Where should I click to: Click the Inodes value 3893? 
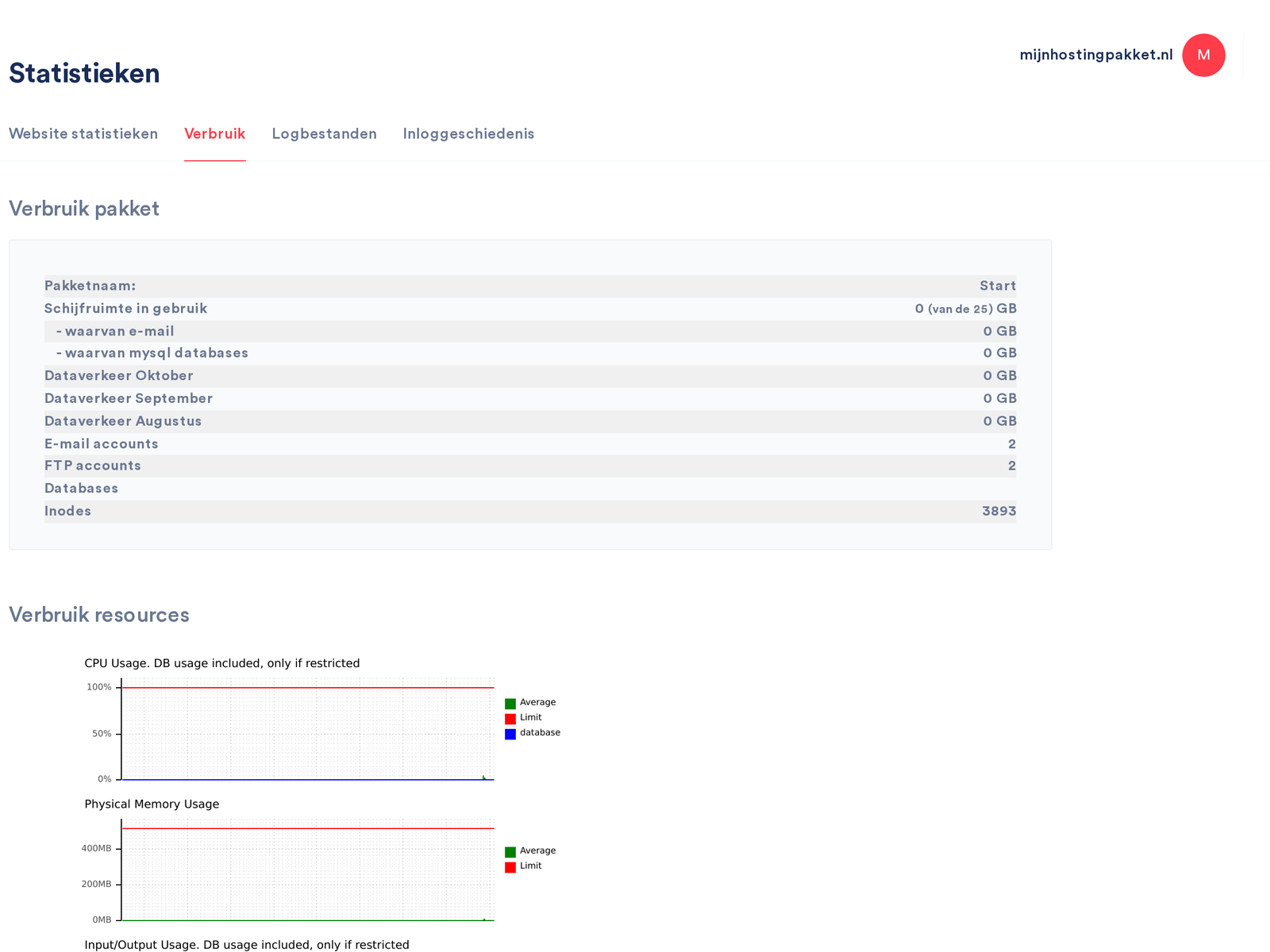(x=999, y=511)
